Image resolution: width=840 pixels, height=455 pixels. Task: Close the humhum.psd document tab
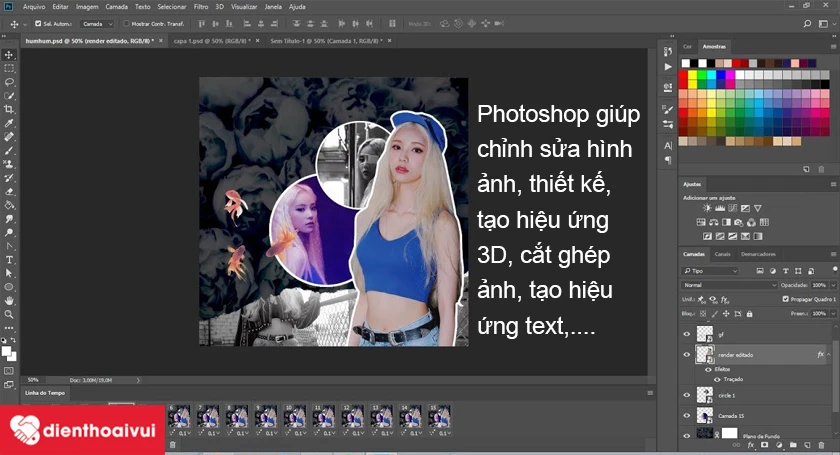(161, 41)
